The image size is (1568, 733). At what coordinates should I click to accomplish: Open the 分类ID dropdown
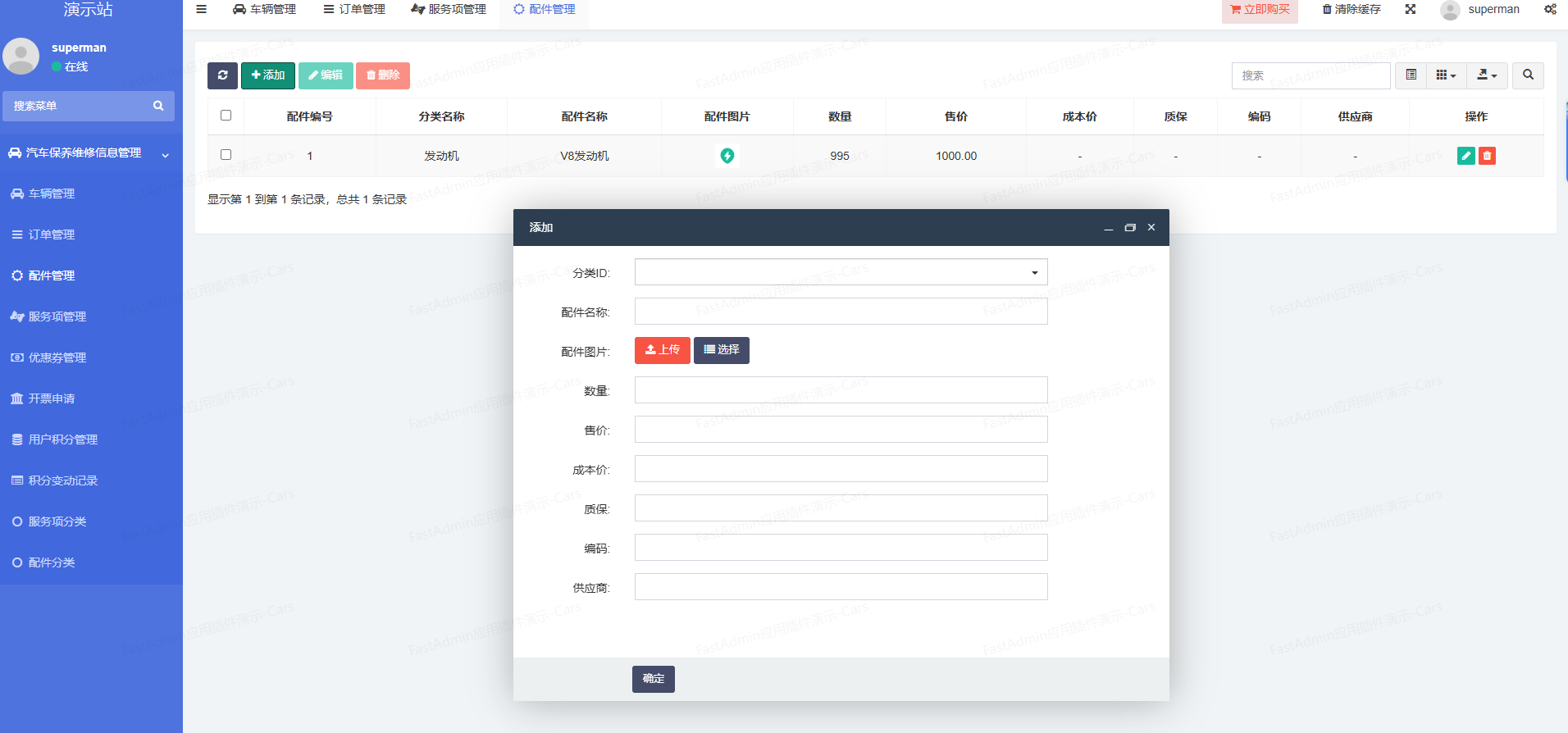[841, 272]
